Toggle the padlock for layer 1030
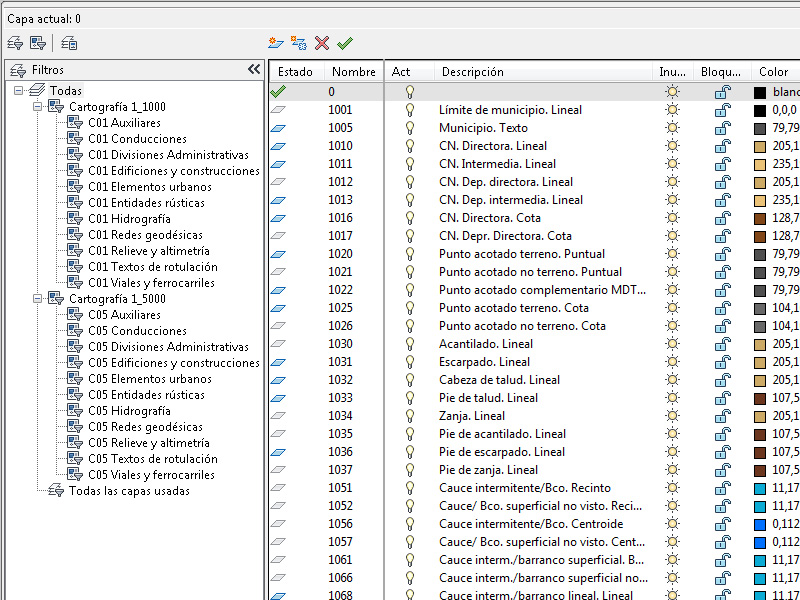 (x=721, y=344)
